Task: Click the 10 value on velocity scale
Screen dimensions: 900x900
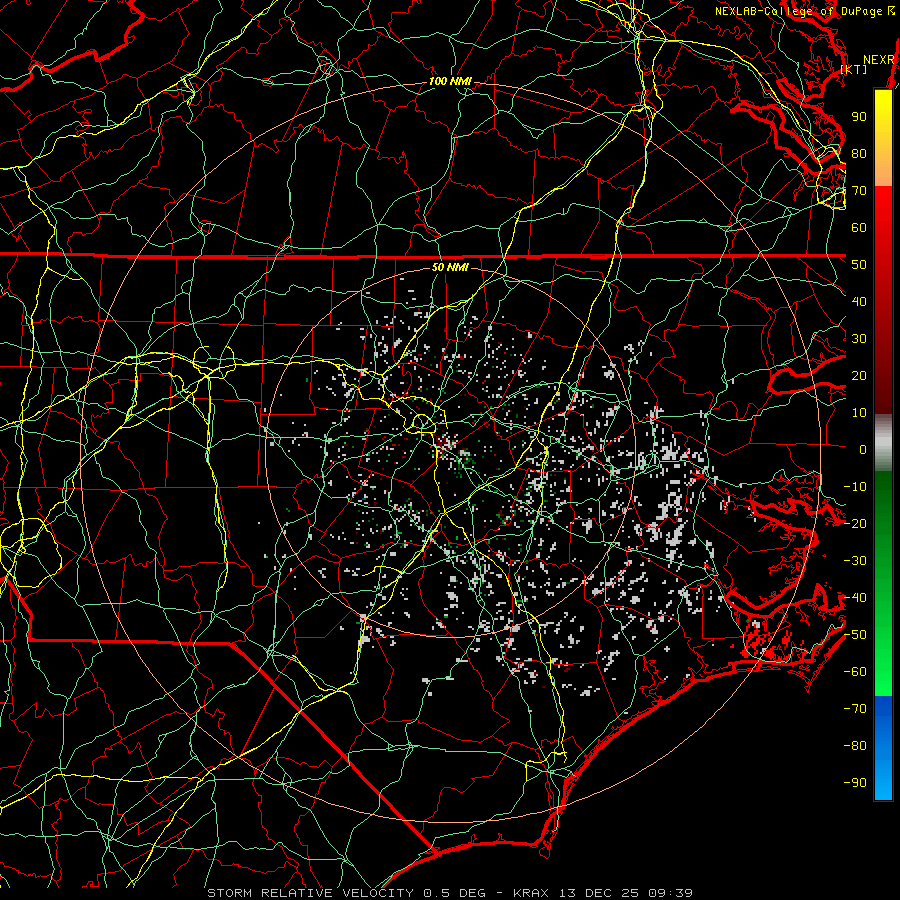Action: [x=859, y=413]
